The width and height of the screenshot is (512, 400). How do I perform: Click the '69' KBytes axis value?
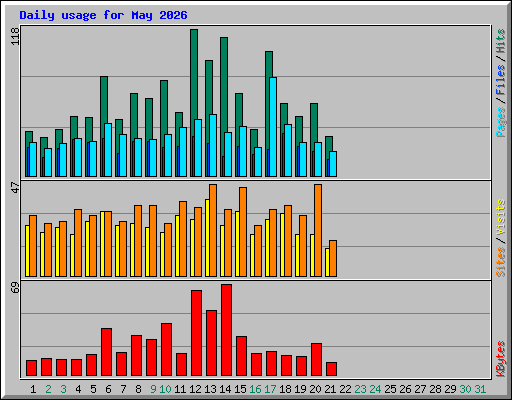pos(15,287)
